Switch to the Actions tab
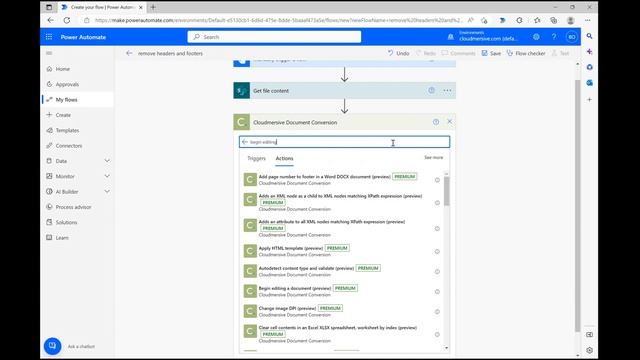The height and width of the screenshot is (360, 640). (284, 158)
